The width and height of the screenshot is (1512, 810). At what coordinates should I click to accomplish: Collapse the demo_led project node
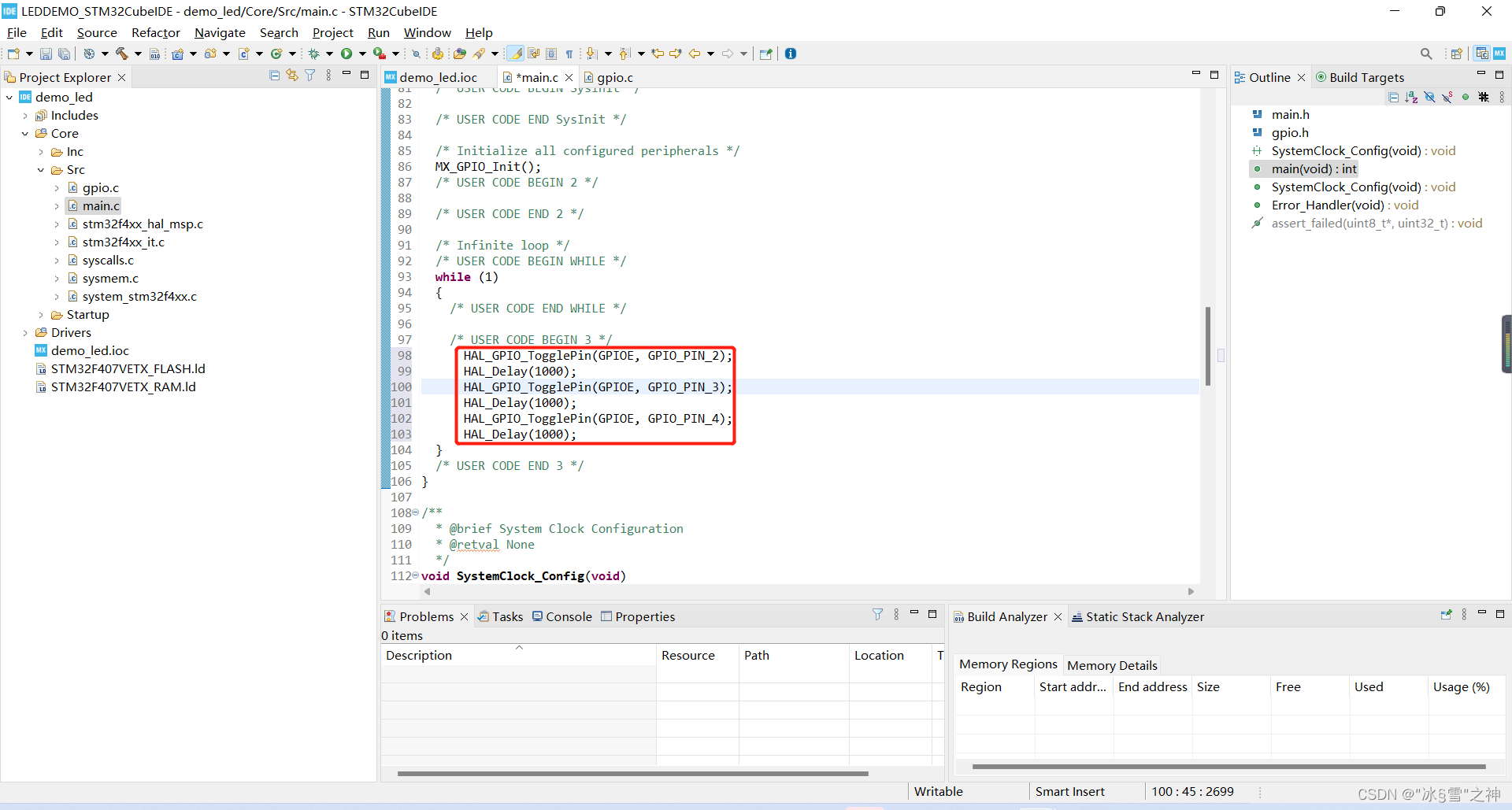point(9,98)
